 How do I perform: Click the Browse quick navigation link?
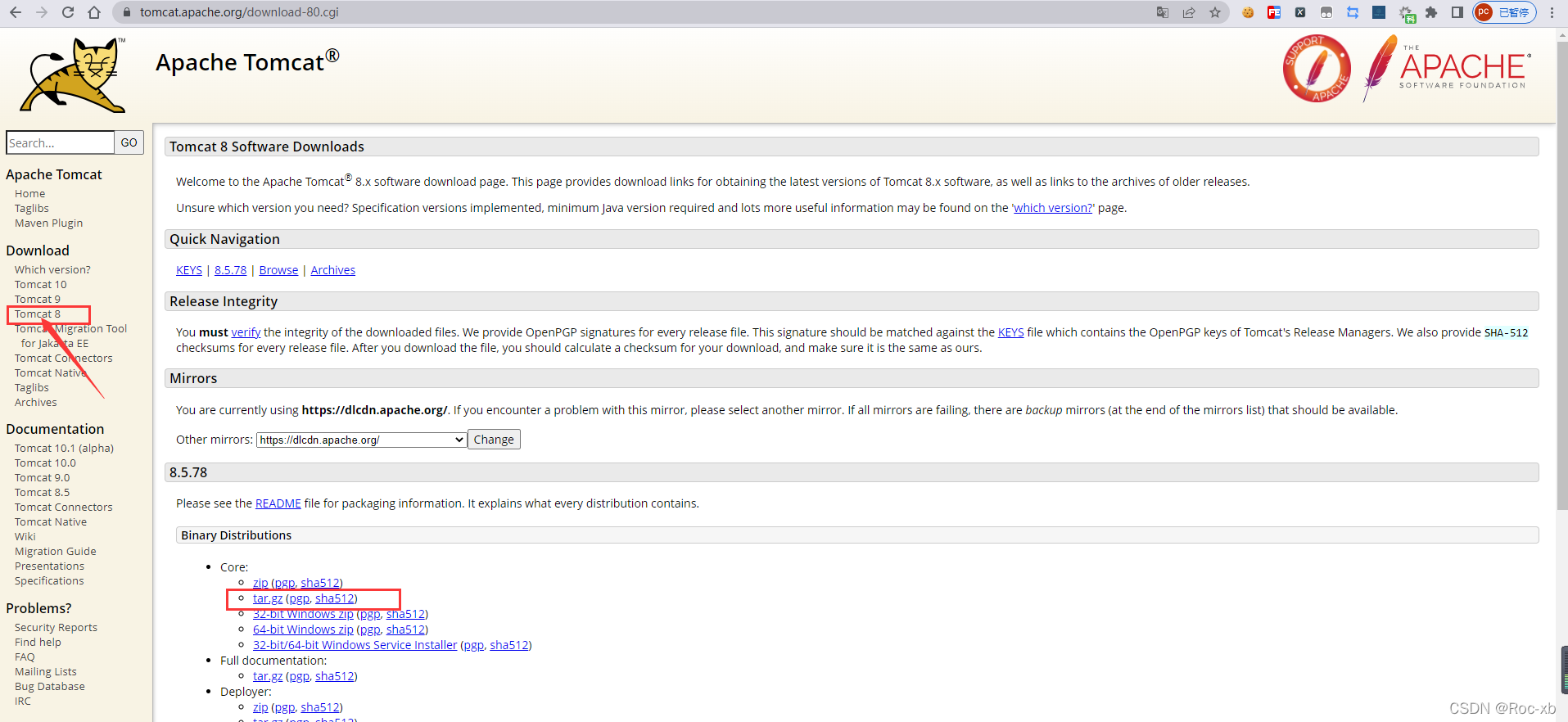click(x=278, y=270)
